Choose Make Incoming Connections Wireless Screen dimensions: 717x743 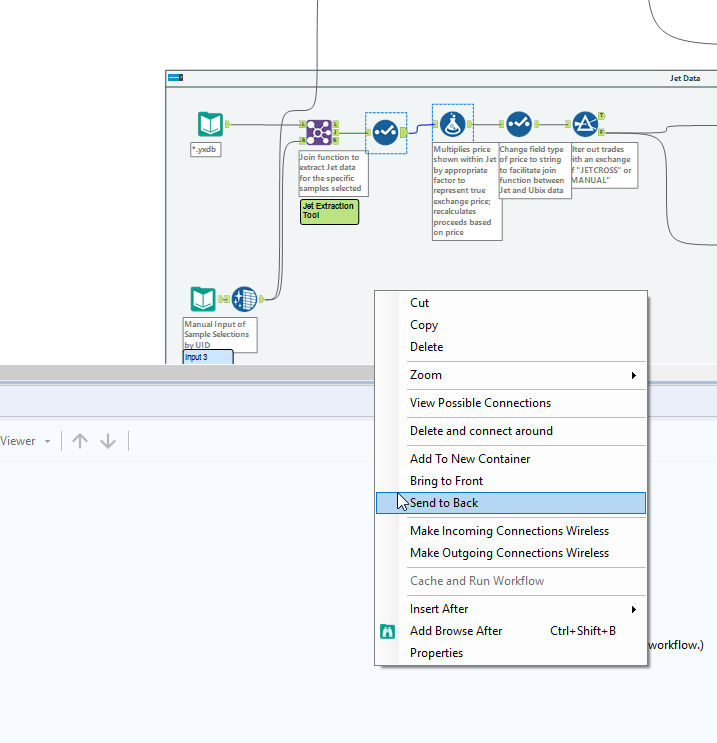pos(509,531)
